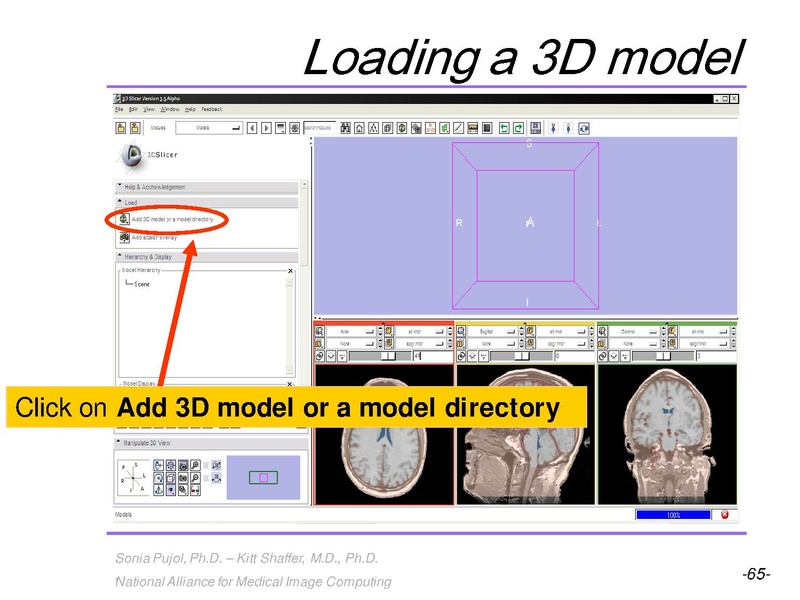Open the Sagittal orientation dropdown
Viewport: 800px width, 600px height.
tap(492, 331)
